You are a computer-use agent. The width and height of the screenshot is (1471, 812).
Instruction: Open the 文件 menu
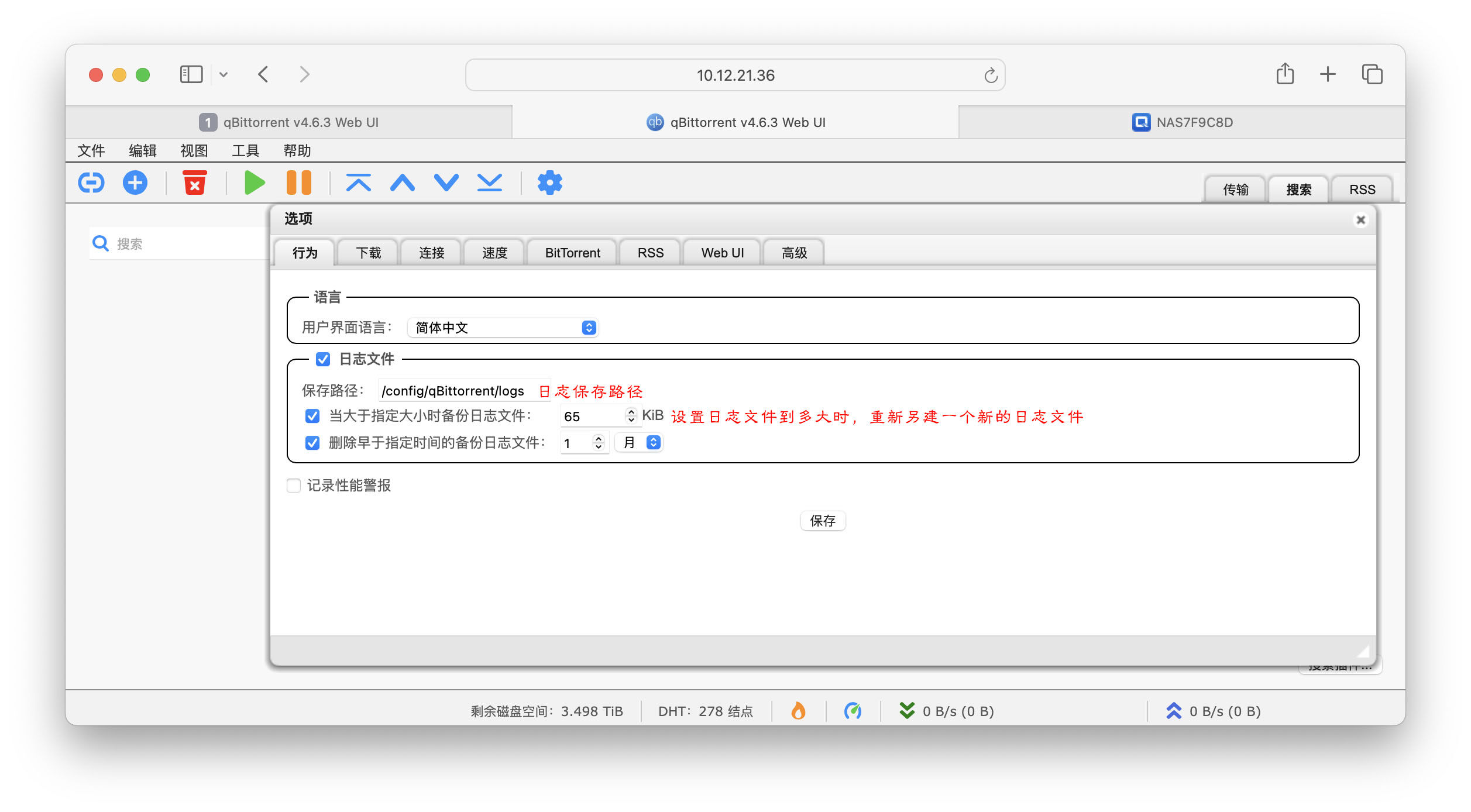[x=91, y=151]
